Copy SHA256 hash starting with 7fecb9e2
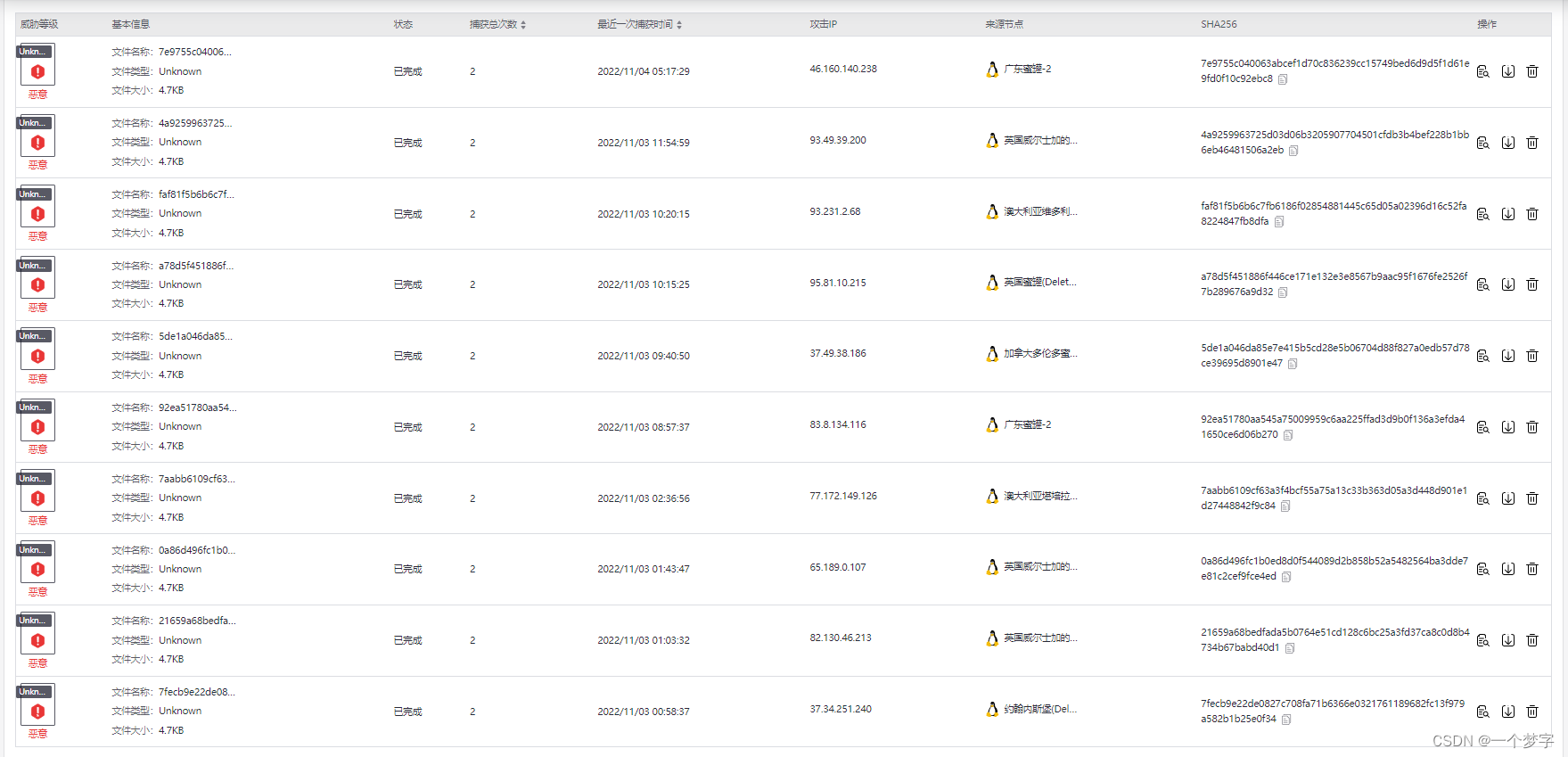This screenshot has height=757, width=1568. (1286, 720)
